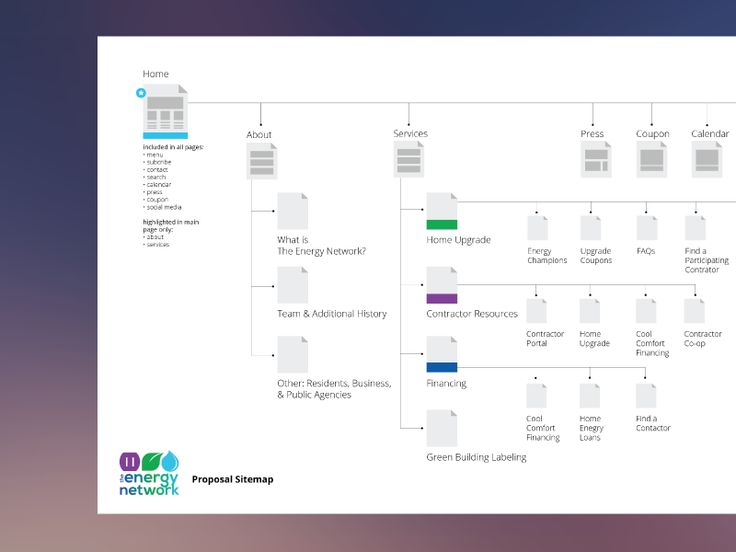The image size is (736, 552).
Task: Click the Find a Contactor page icon
Action: click(646, 396)
